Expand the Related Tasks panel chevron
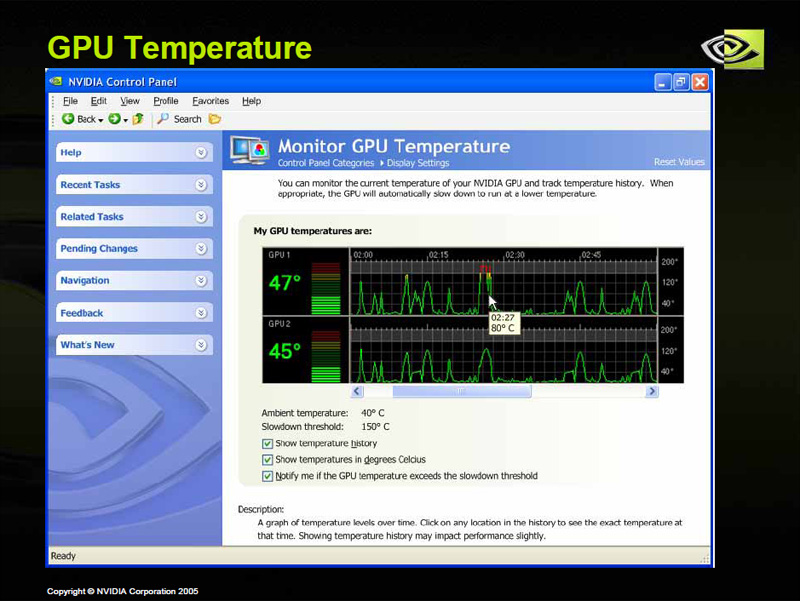Screen dimensions: 800x601 tap(201, 217)
